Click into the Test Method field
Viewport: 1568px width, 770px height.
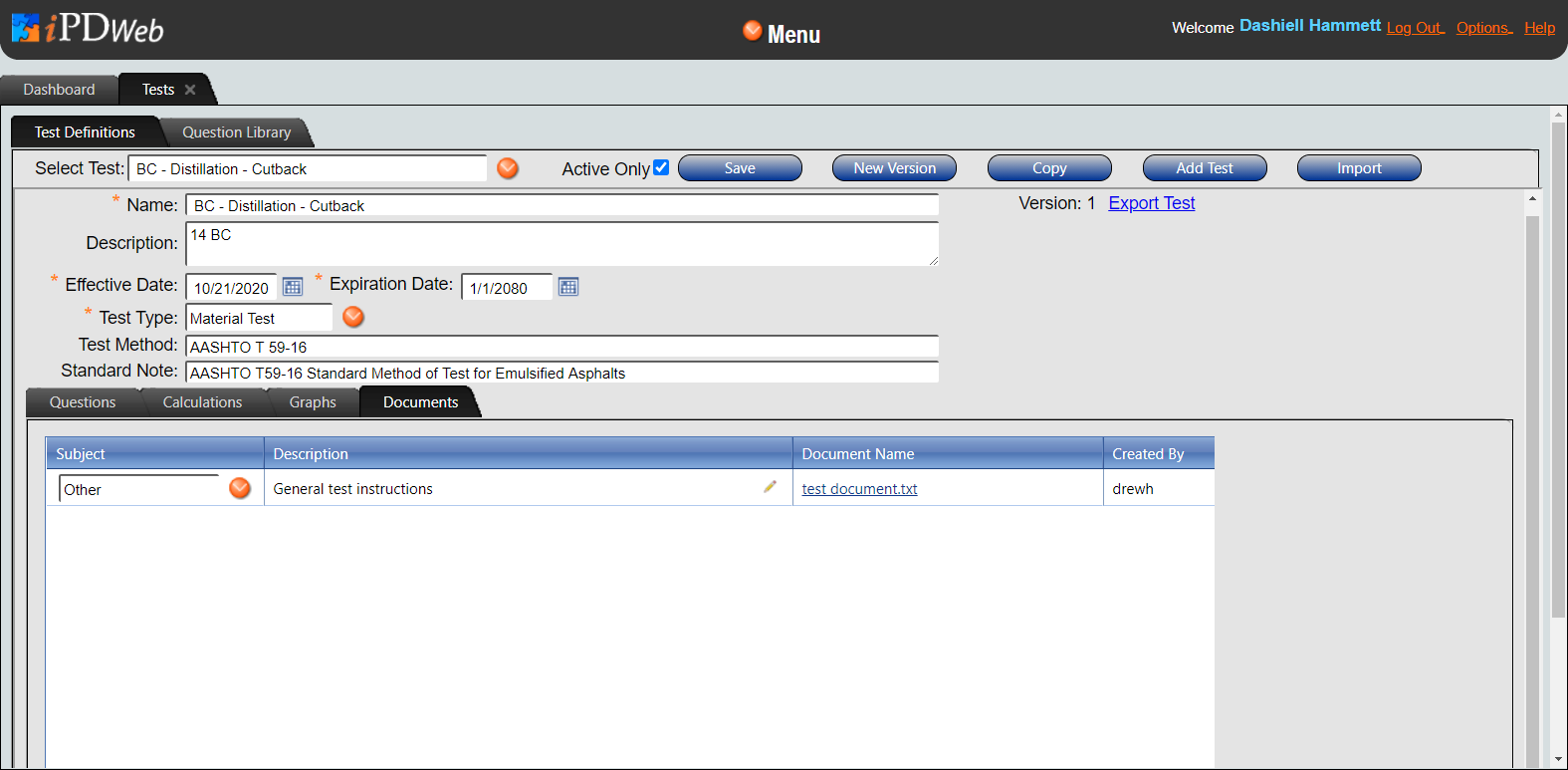561,347
